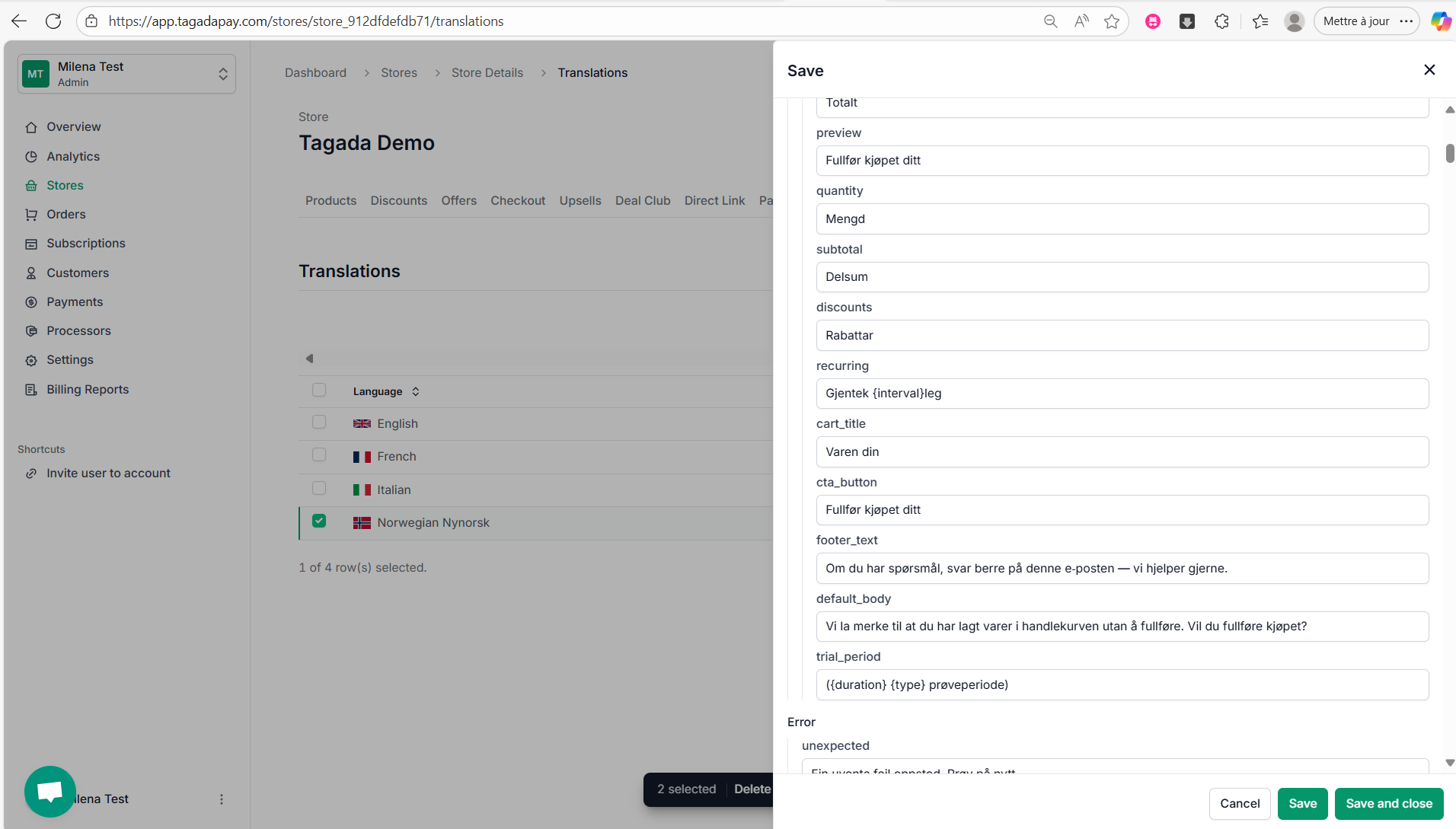The height and width of the screenshot is (829, 1456).
Task: Click the favorites star icon in address bar
Action: 1112,21
